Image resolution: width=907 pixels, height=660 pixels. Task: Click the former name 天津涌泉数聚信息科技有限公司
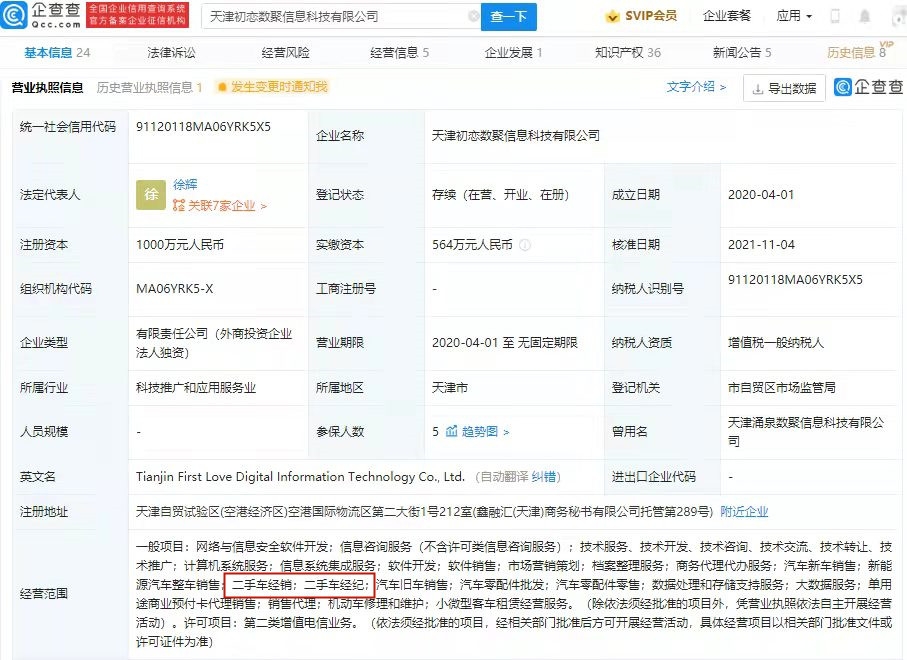806,432
